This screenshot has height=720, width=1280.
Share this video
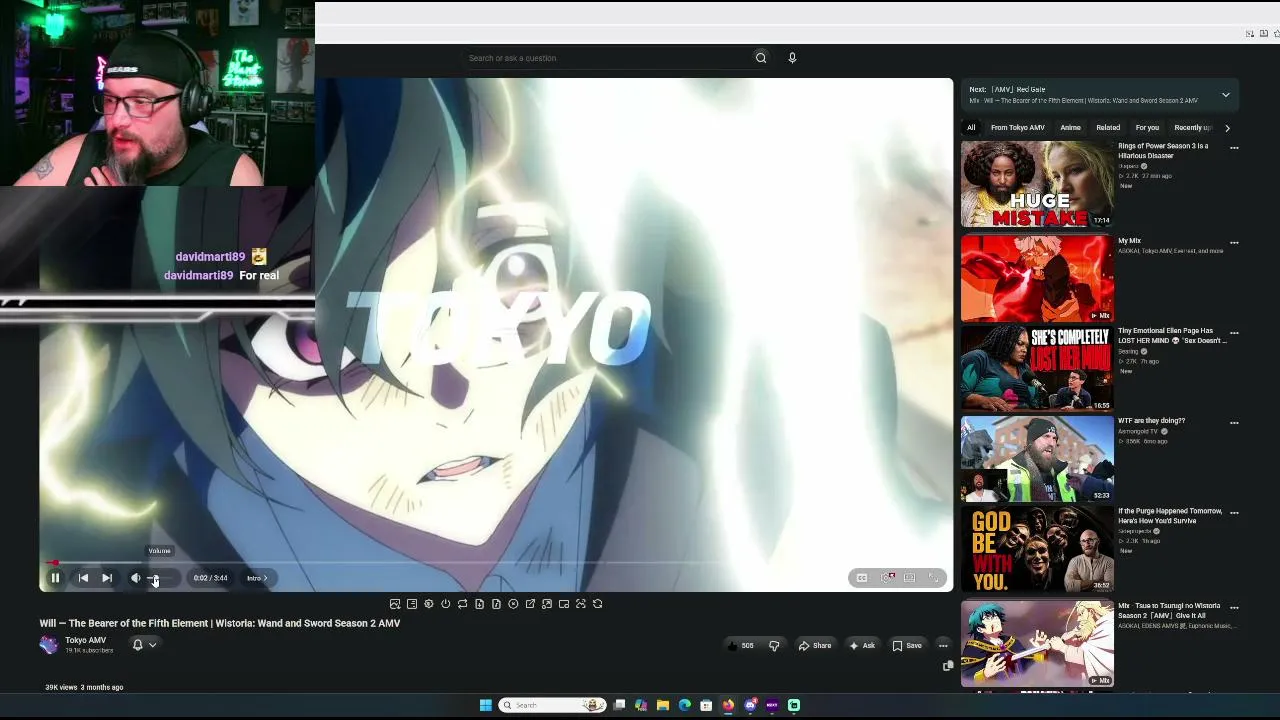point(815,646)
